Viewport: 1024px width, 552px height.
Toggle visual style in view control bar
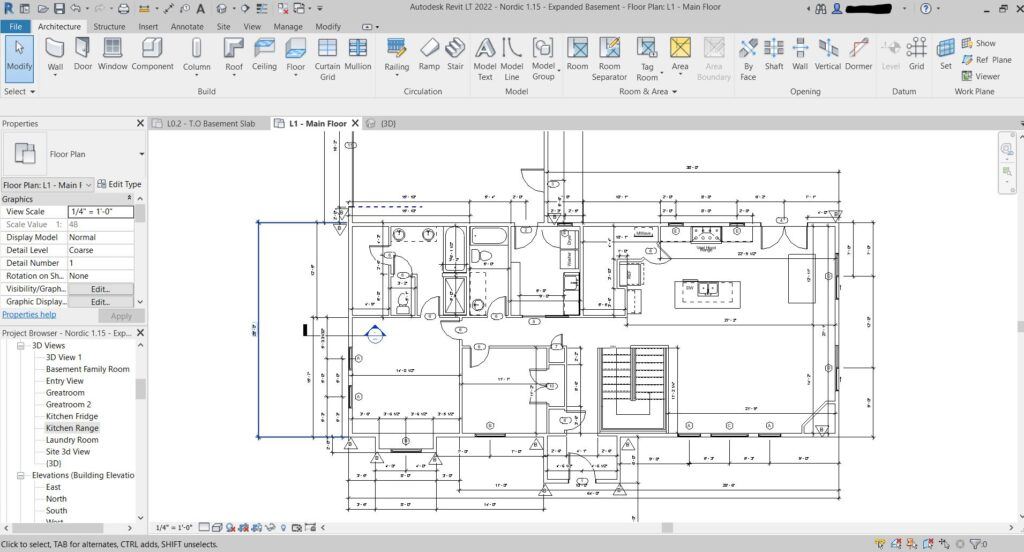pyautogui.click(x=217, y=527)
